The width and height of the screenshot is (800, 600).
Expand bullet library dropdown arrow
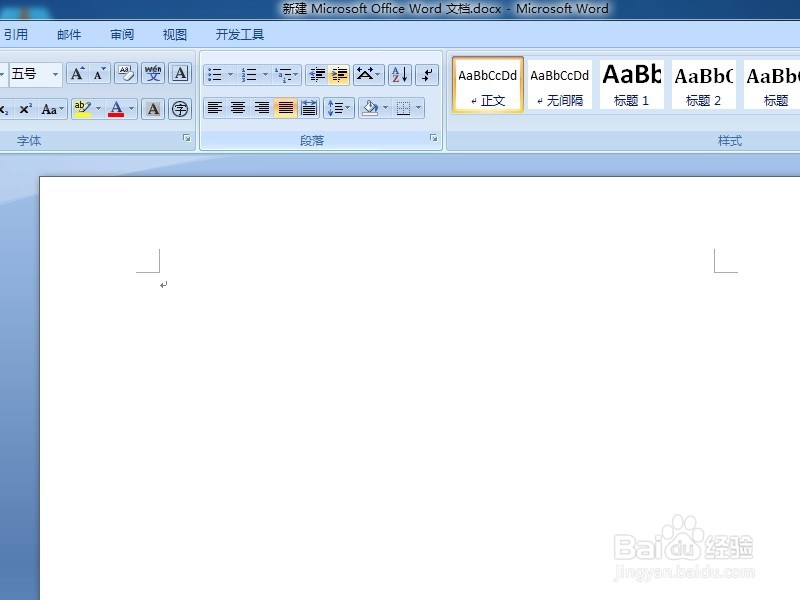[x=231, y=75]
